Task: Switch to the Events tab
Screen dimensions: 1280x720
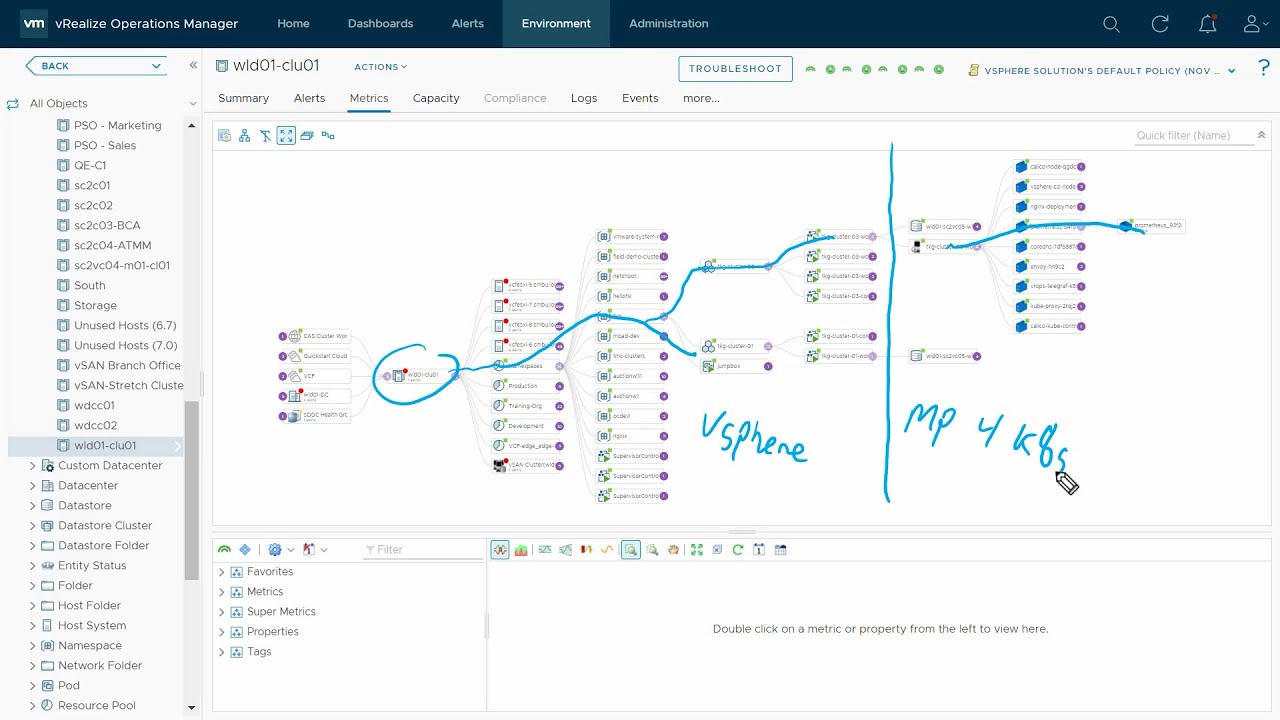Action: click(x=640, y=98)
